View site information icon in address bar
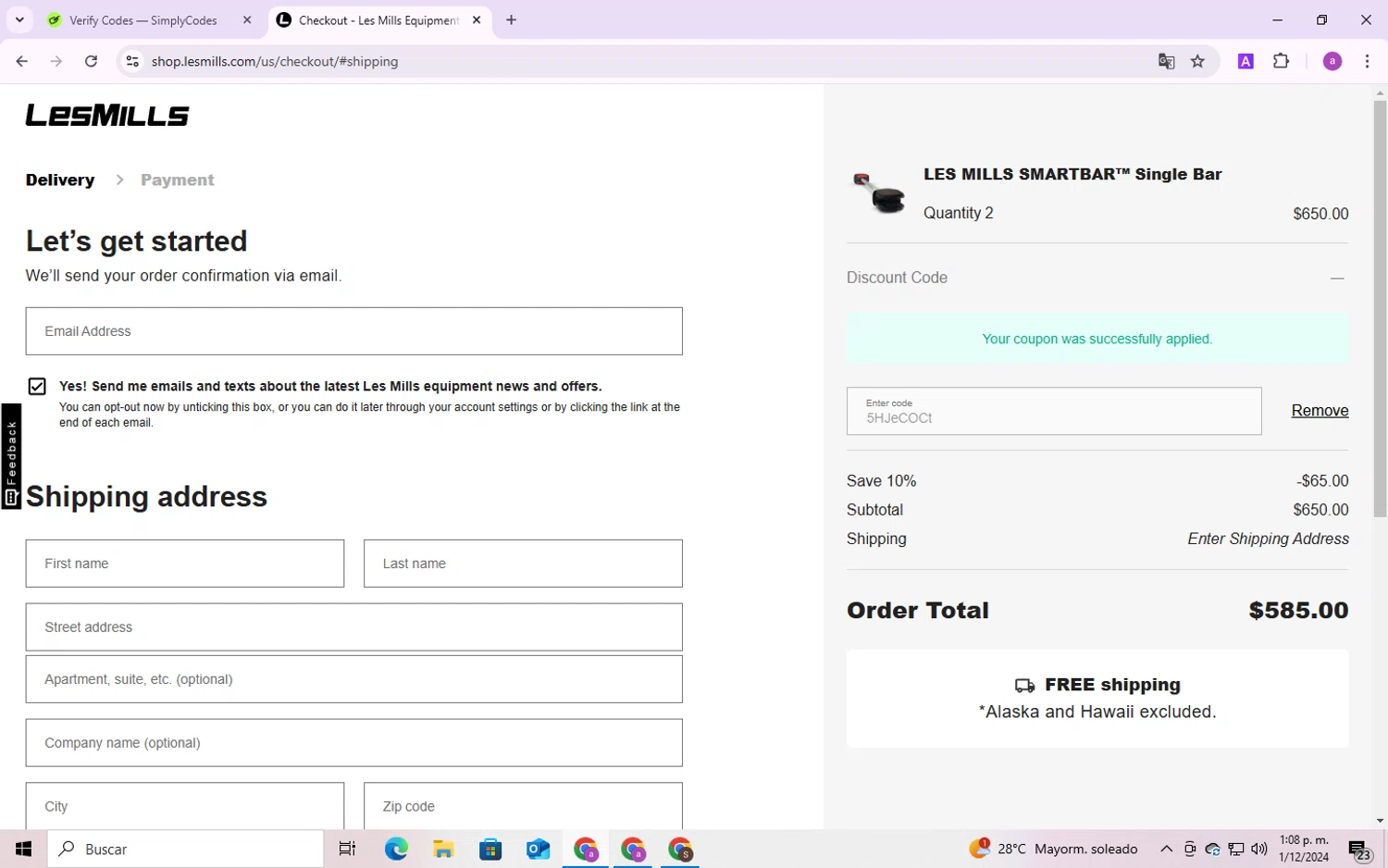 point(132,61)
